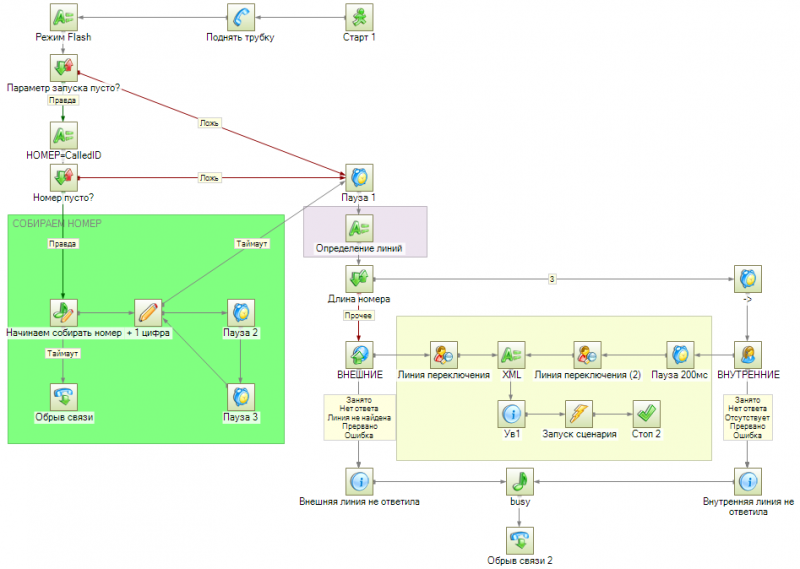Click the Пауза 200мс timer node
Image resolution: width=800 pixels, height=569 pixels.
[x=680, y=355]
